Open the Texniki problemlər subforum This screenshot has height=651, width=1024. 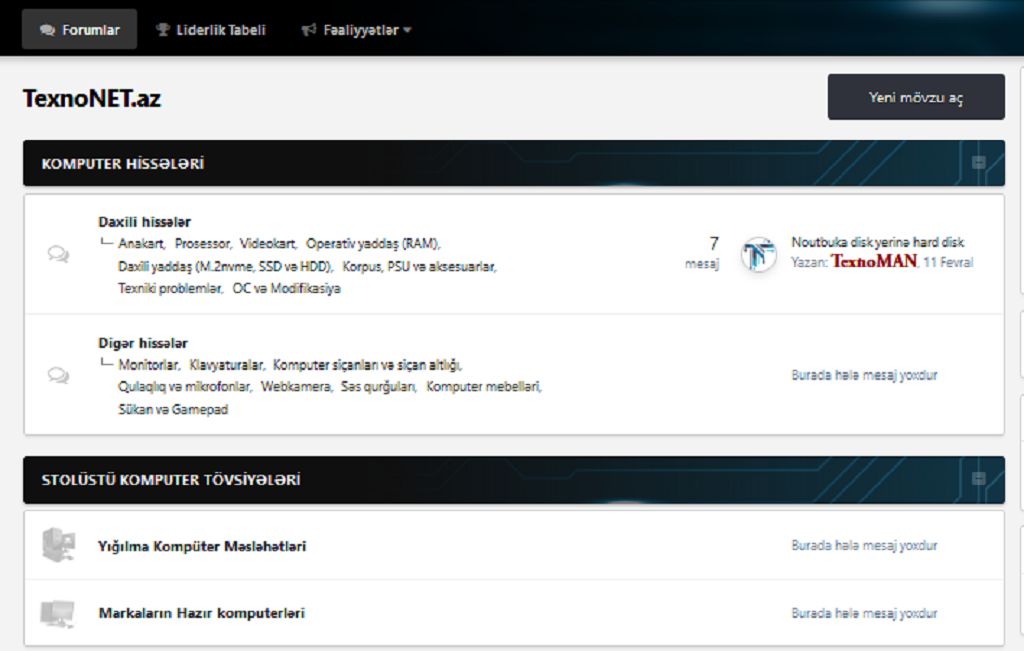170,288
